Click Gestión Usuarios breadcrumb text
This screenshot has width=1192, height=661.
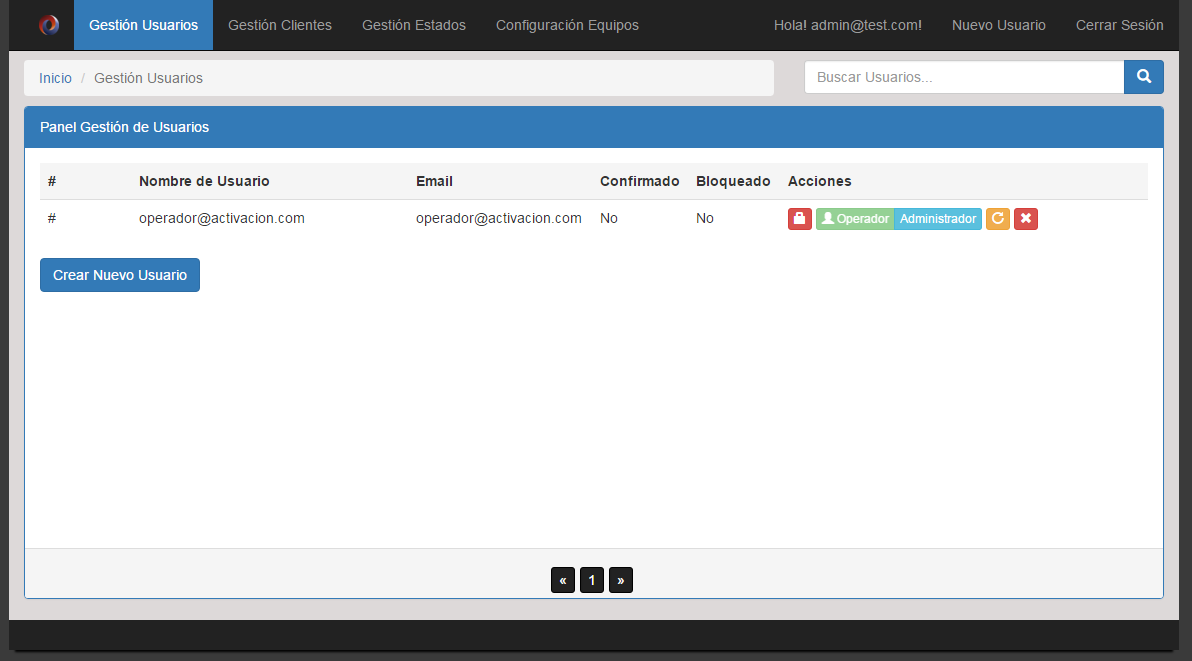click(x=148, y=78)
